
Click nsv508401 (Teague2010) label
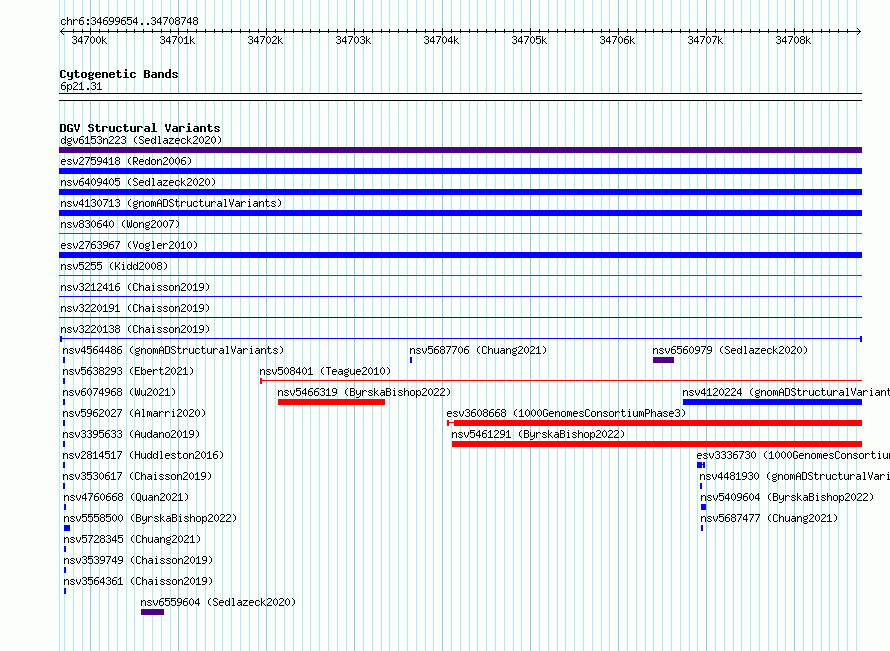[325, 371]
